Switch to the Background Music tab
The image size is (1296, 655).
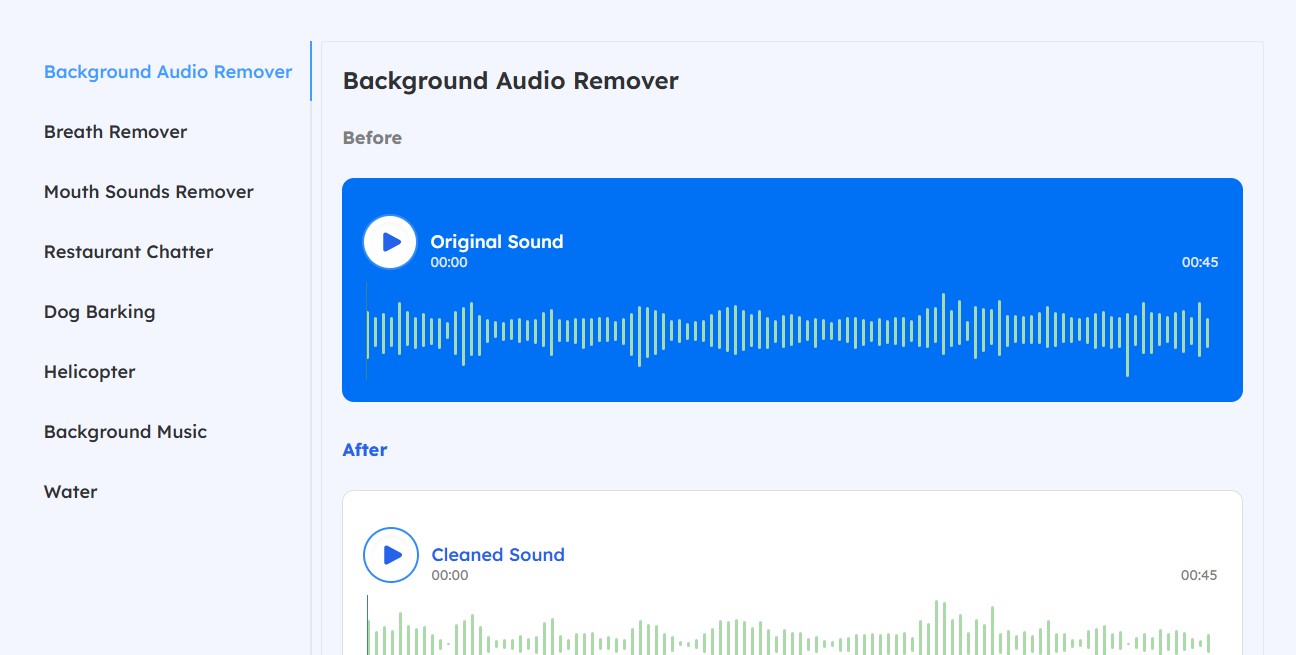126,432
